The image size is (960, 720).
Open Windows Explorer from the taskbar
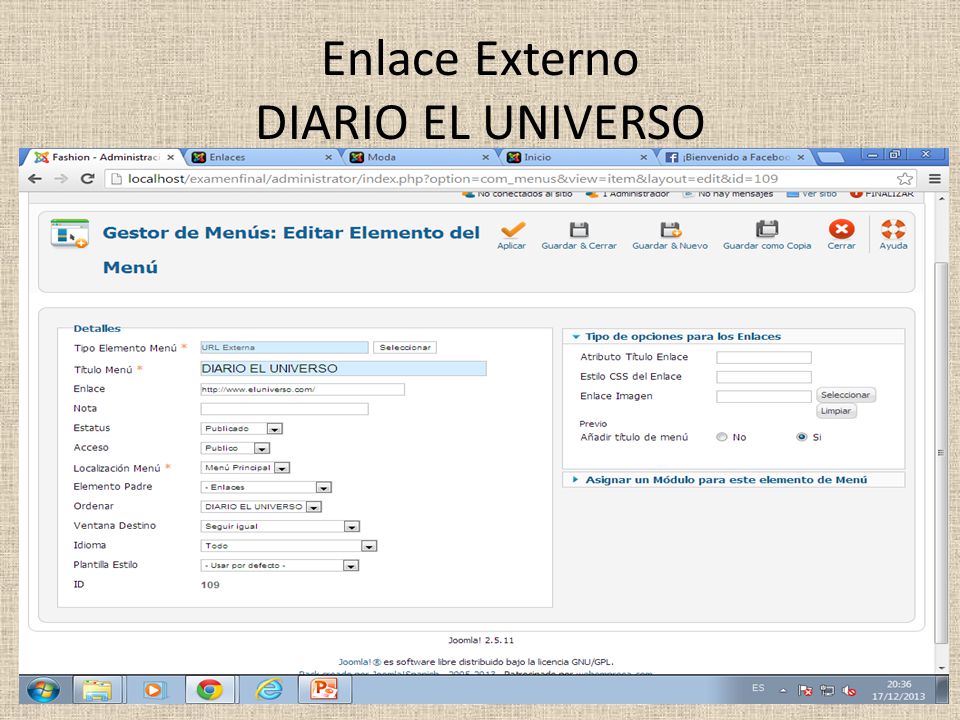click(97, 690)
